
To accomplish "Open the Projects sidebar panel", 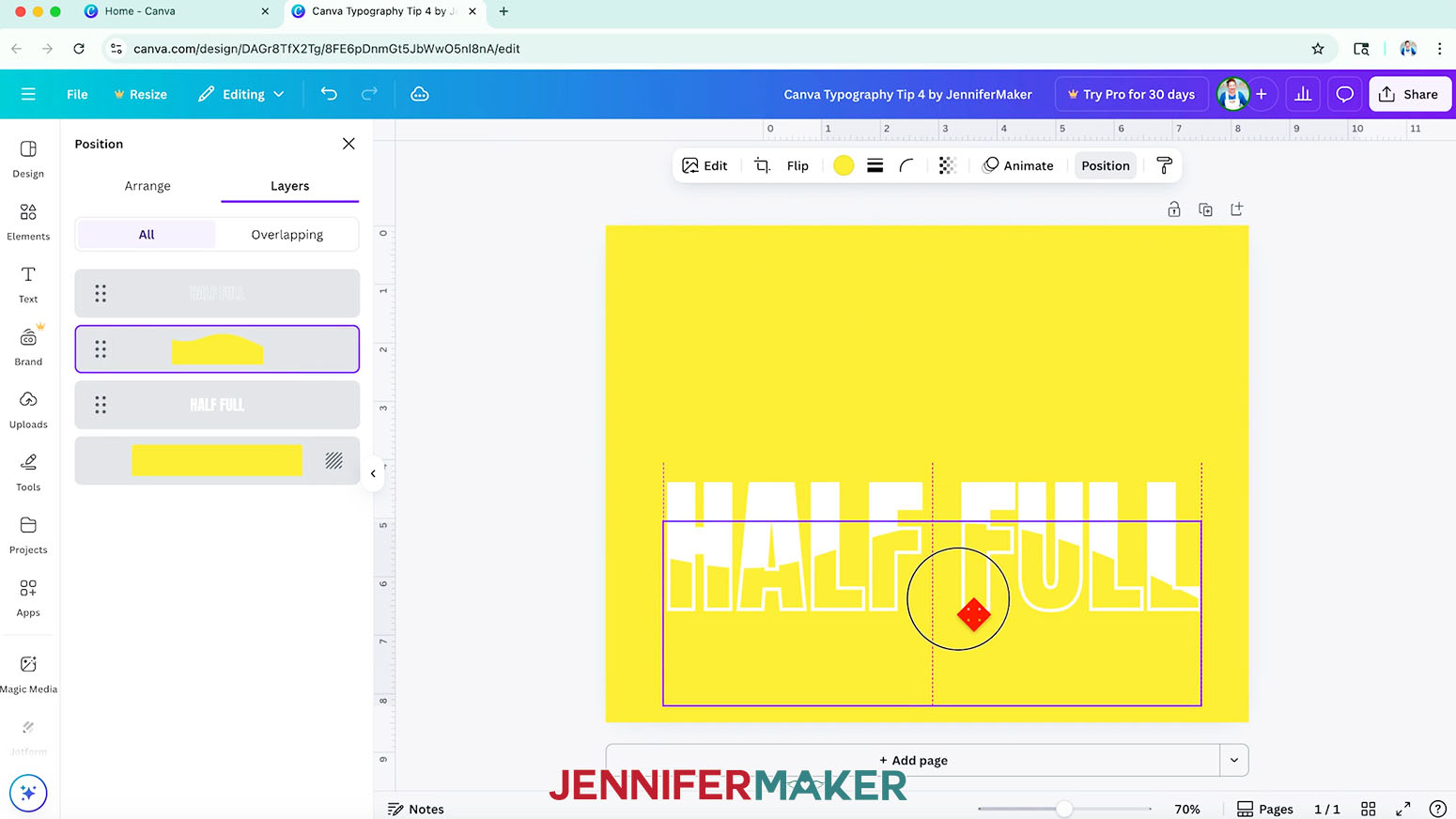I will pyautogui.click(x=28, y=535).
